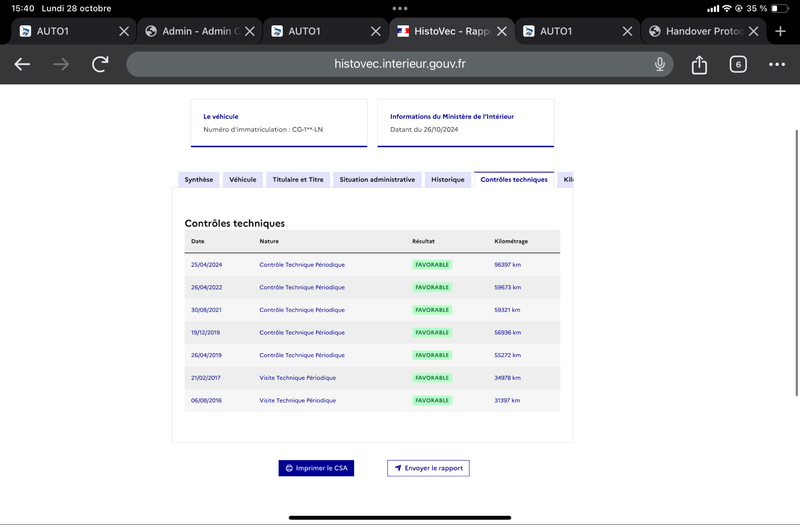Reload the HistoVec page
The height and width of the screenshot is (525, 800).
(100, 64)
